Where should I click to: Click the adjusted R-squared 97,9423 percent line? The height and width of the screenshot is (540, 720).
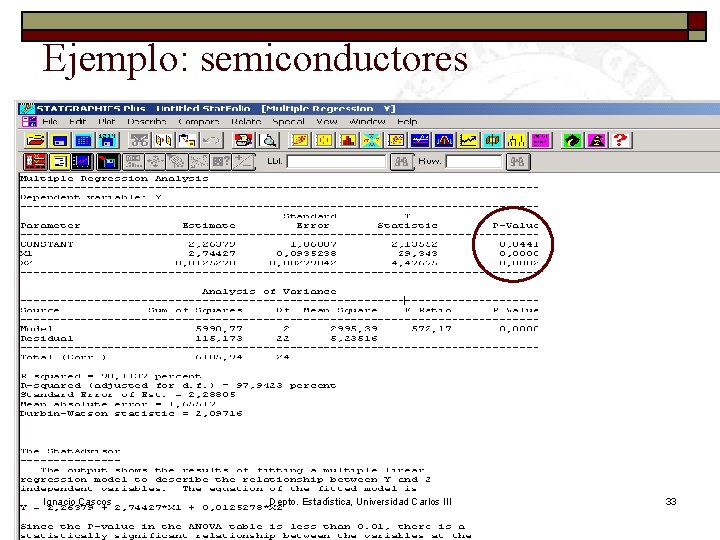tap(178, 385)
